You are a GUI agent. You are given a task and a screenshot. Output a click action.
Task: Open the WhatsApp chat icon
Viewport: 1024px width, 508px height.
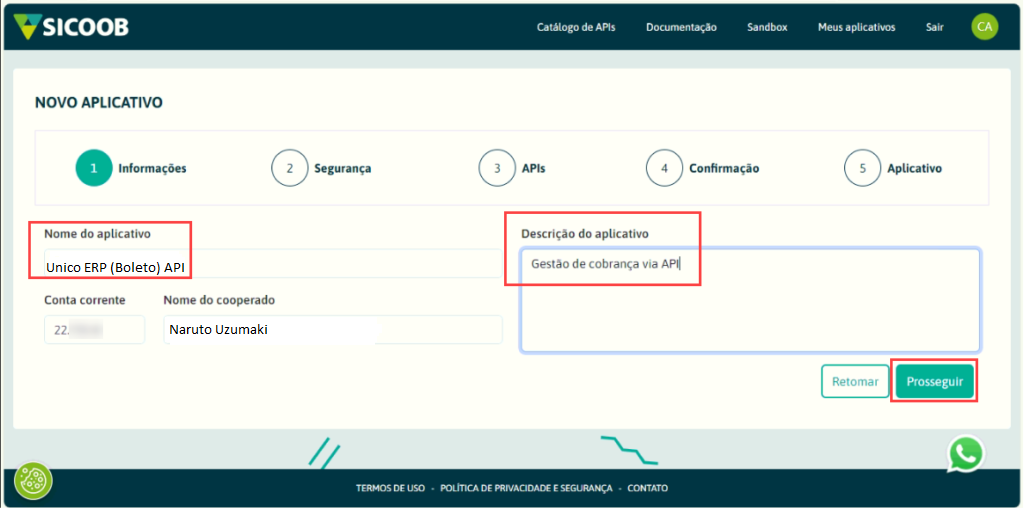tap(966, 453)
